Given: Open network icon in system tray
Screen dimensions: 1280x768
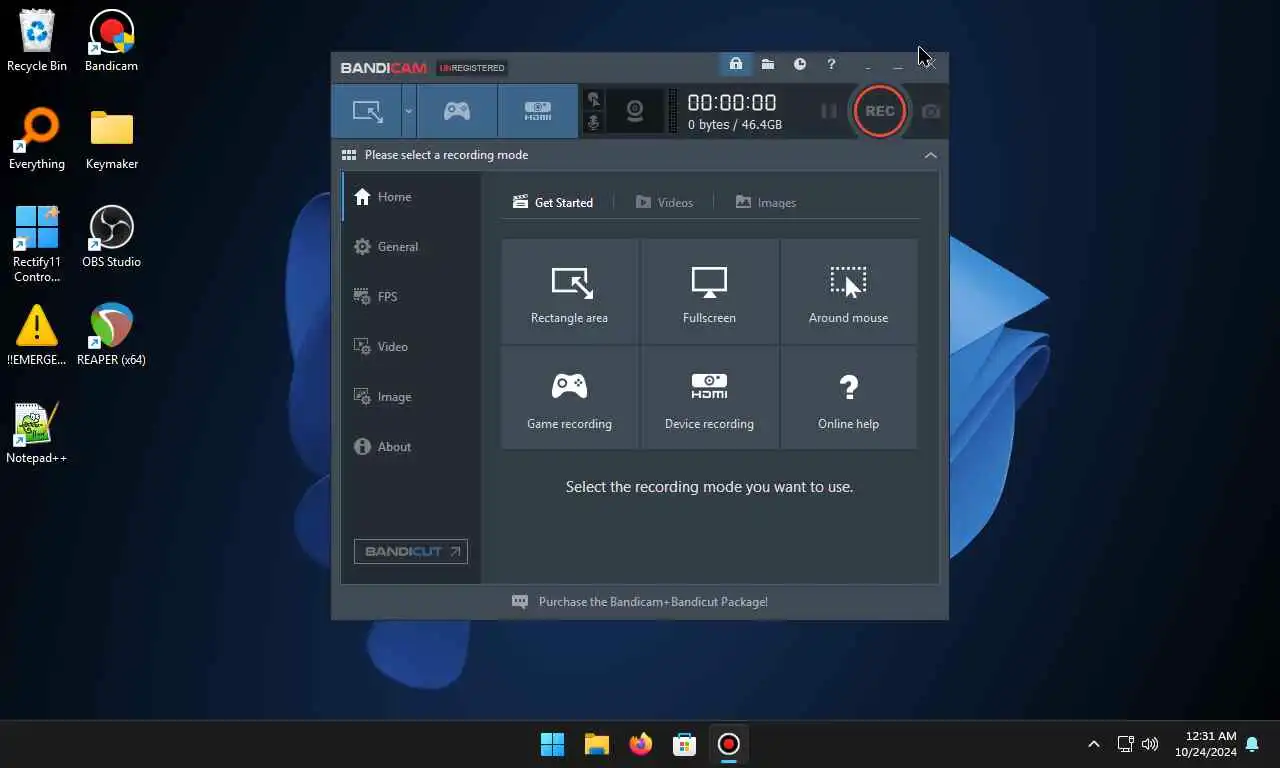Looking at the screenshot, I should [x=1125, y=744].
